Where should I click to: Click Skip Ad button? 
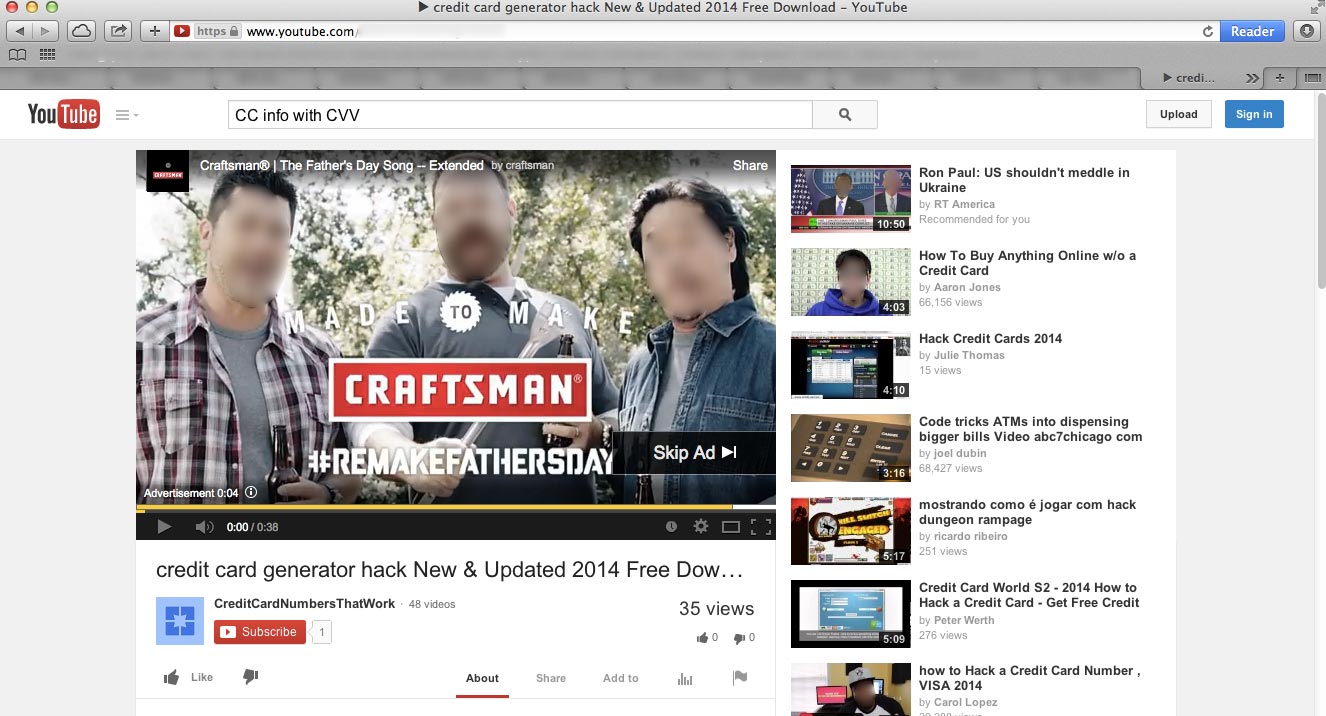point(695,453)
